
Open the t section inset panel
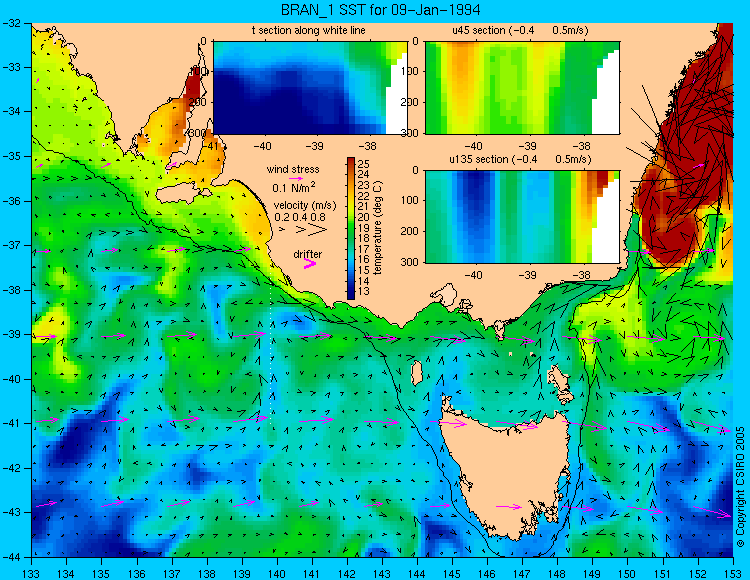310,88
